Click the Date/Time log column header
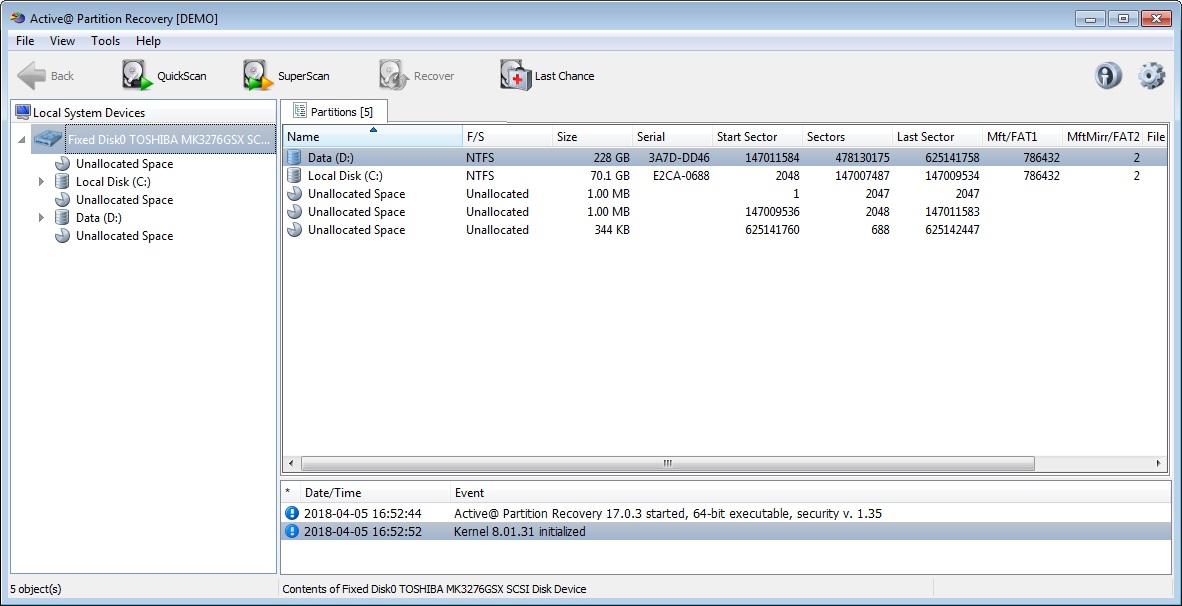 click(375, 493)
